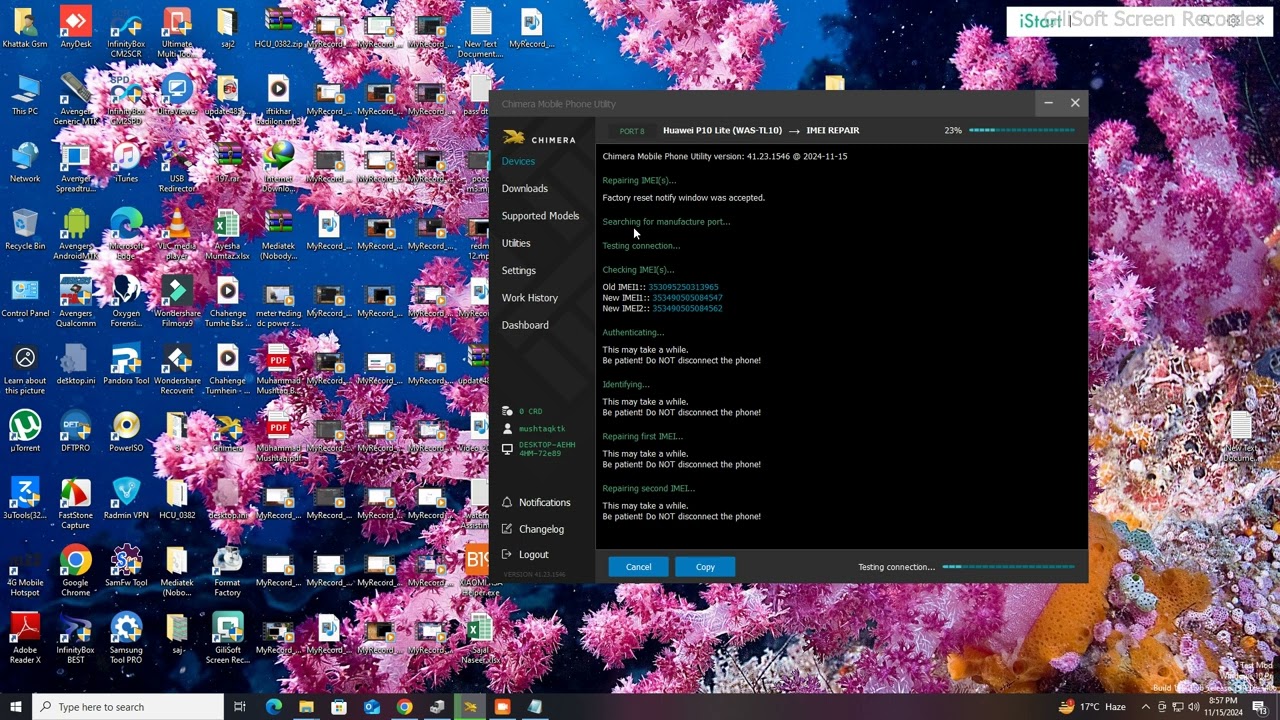
Task: Open the Chimera Dashboard
Action: tap(525, 325)
